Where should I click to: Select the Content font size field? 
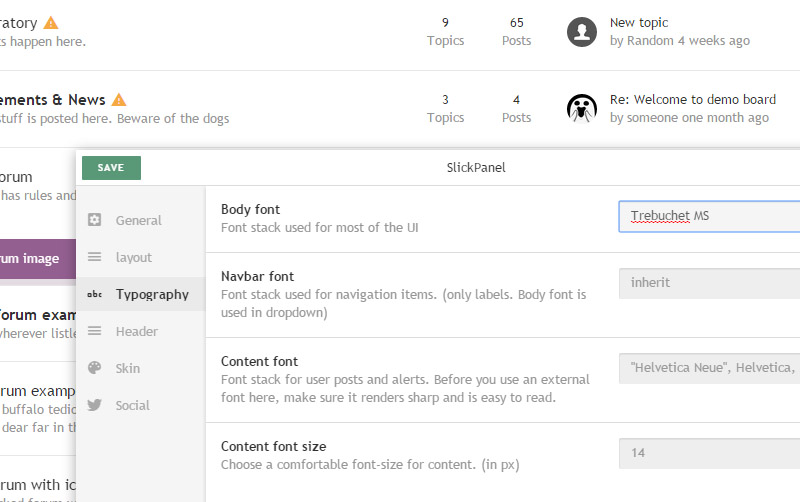(710, 453)
